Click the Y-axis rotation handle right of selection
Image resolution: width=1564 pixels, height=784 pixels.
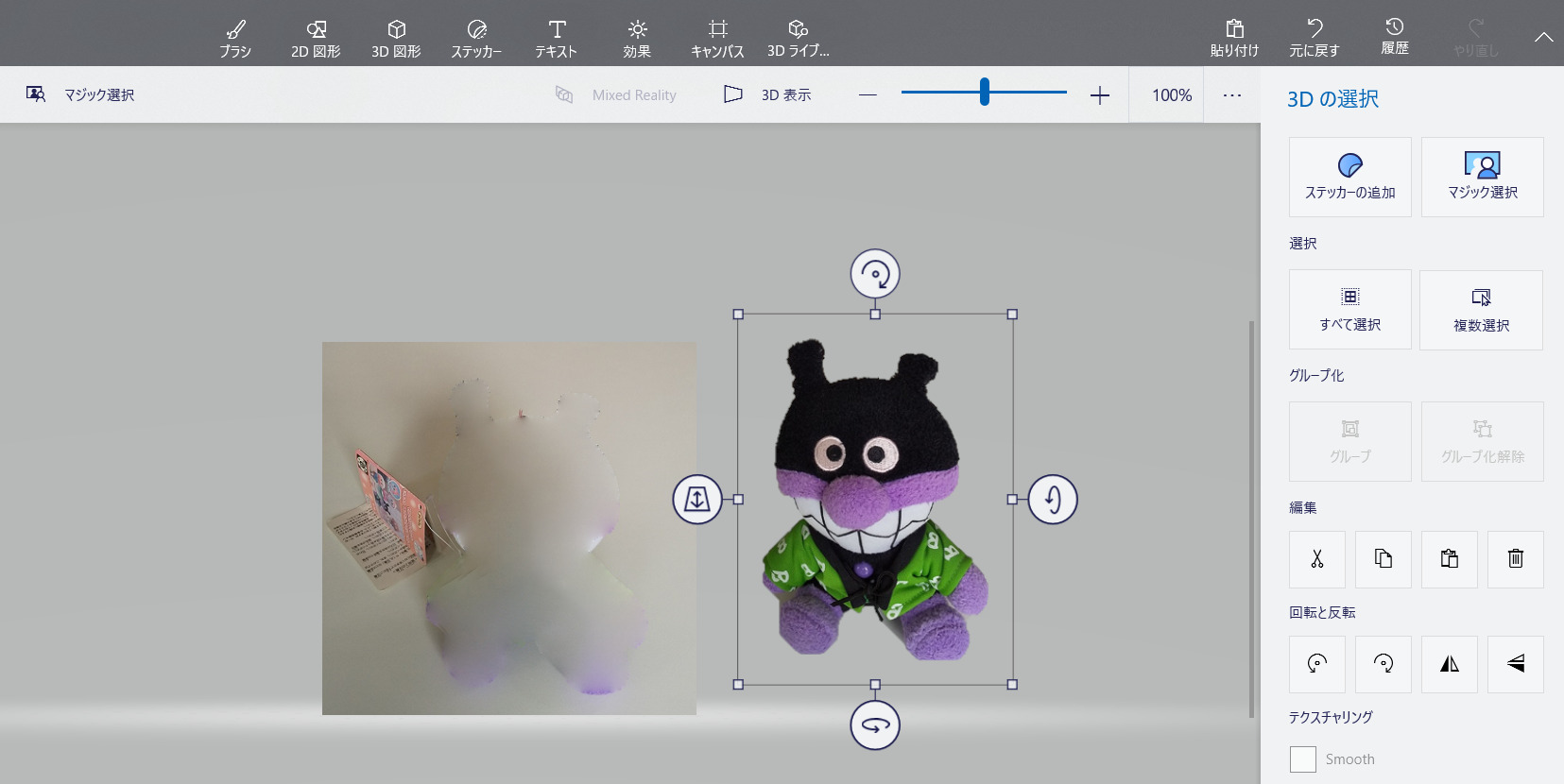[1053, 499]
